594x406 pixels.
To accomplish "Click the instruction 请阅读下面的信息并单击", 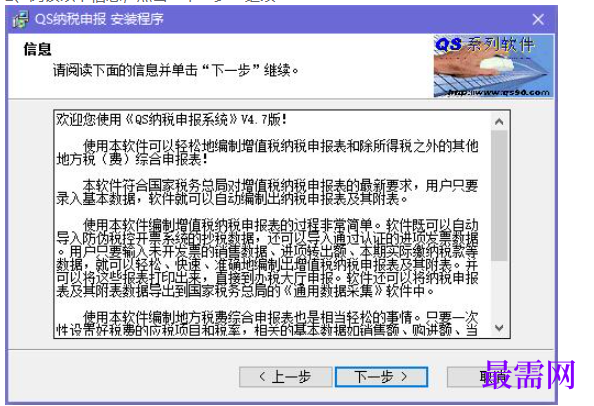I will tap(176, 70).
